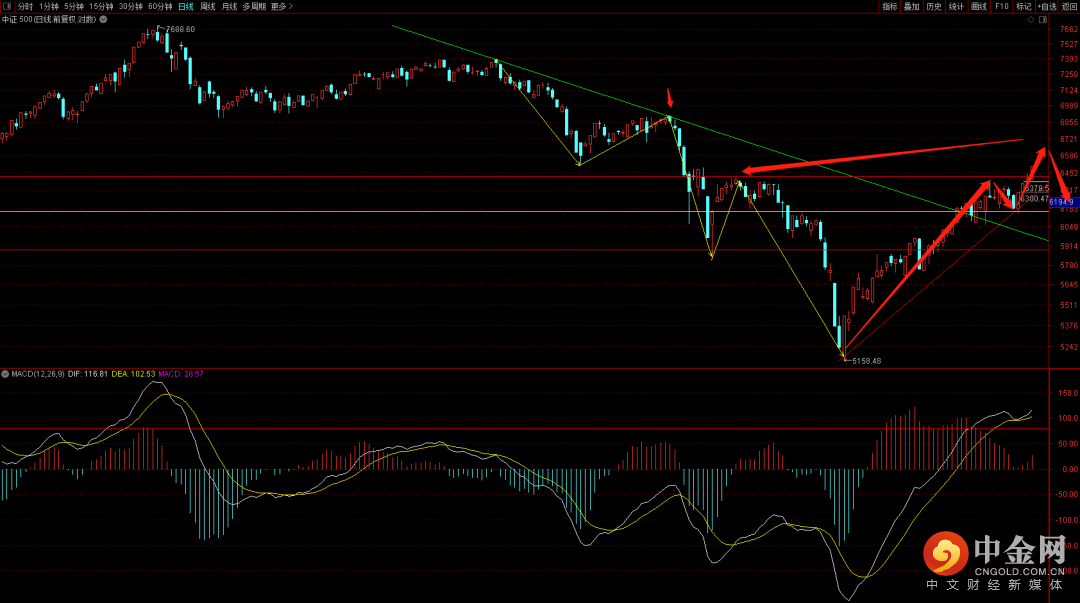Image resolution: width=1080 pixels, height=603 pixels.
Task: Open the 指标 indicators button
Action: point(890,6)
